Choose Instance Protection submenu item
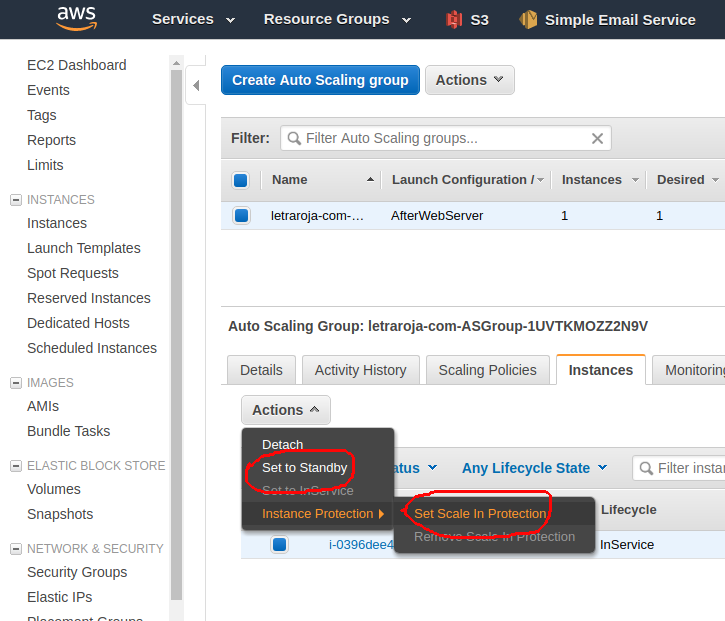725x621 pixels. tap(318, 514)
